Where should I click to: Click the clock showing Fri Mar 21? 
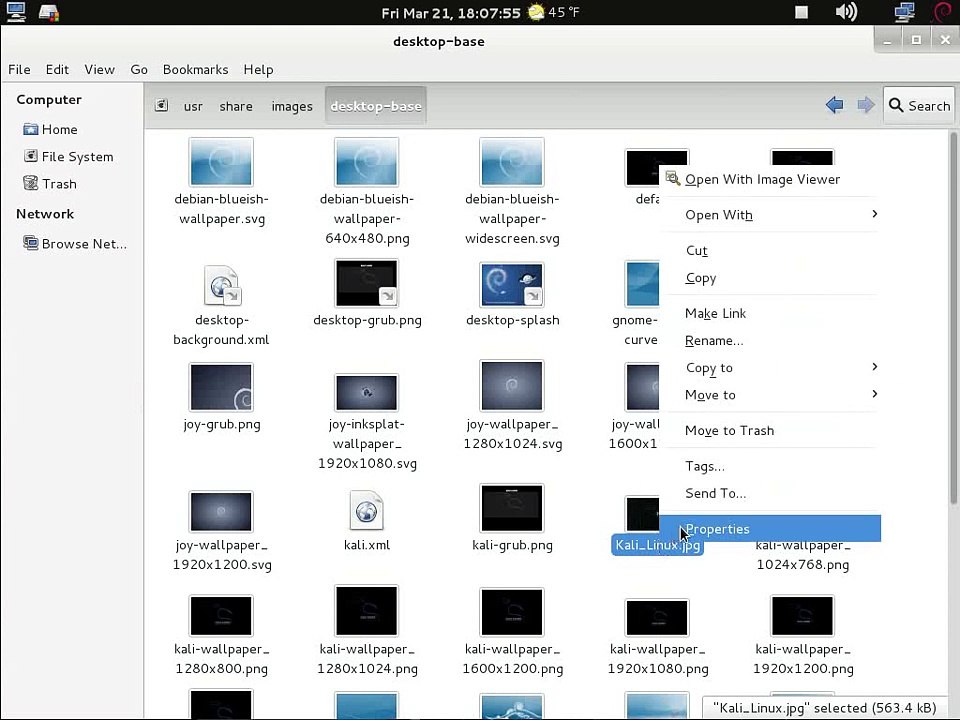pyautogui.click(x=451, y=13)
